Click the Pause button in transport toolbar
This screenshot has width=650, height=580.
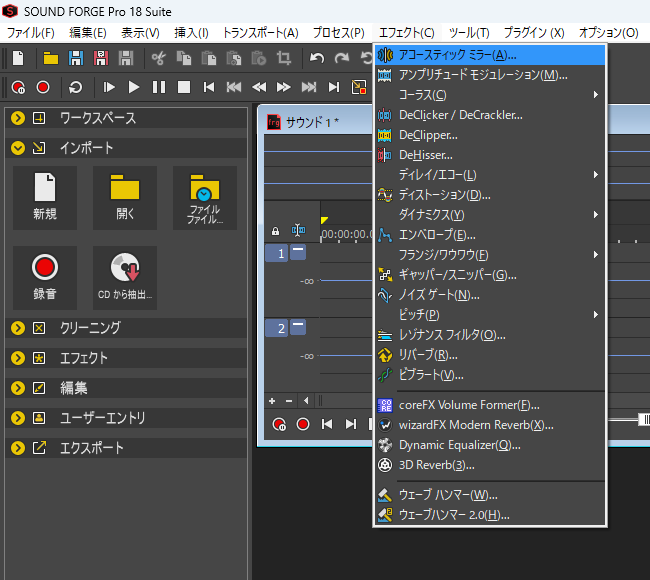pyautogui.click(x=159, y=87)
